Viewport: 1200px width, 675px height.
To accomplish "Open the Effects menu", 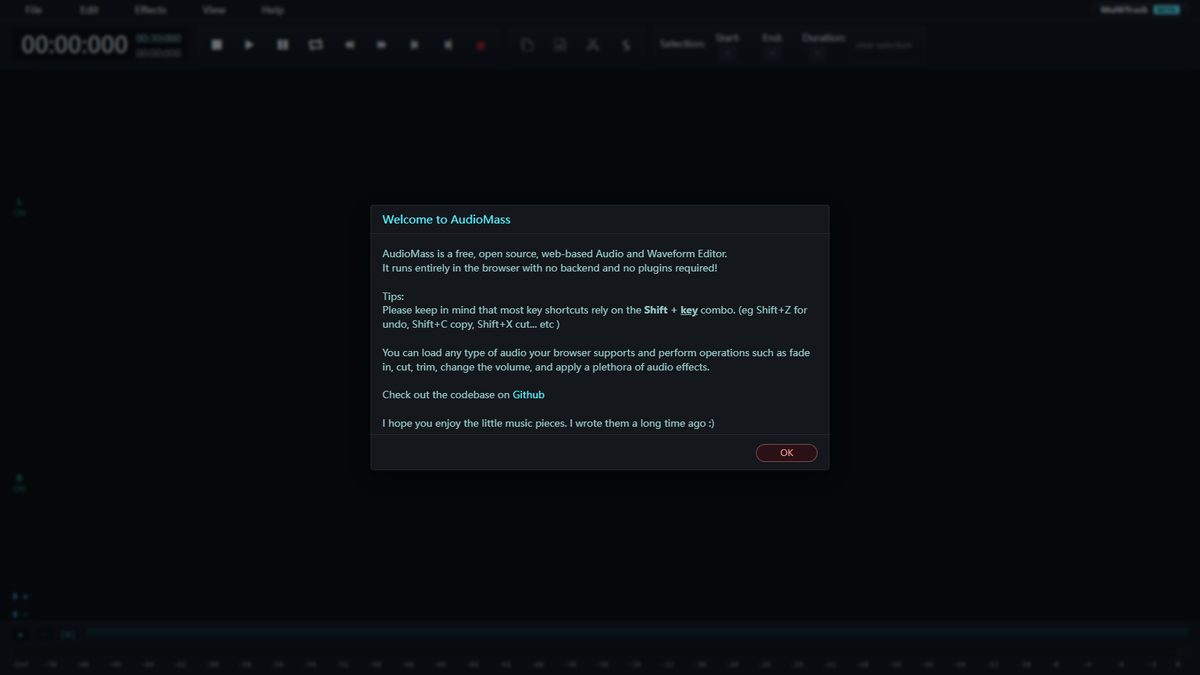I will (151, 10).
